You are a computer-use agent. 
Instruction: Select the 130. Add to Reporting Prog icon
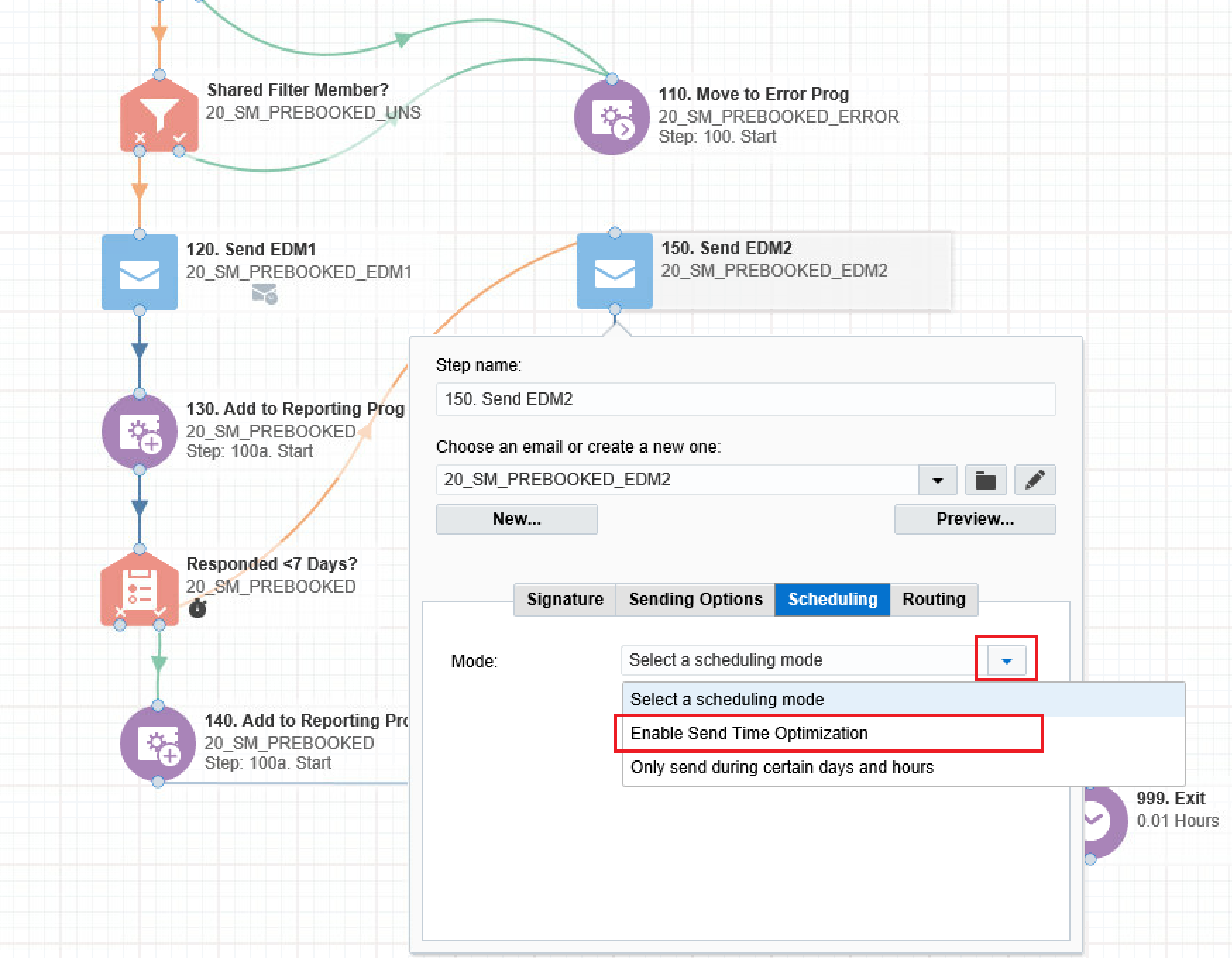click(140, 432)
